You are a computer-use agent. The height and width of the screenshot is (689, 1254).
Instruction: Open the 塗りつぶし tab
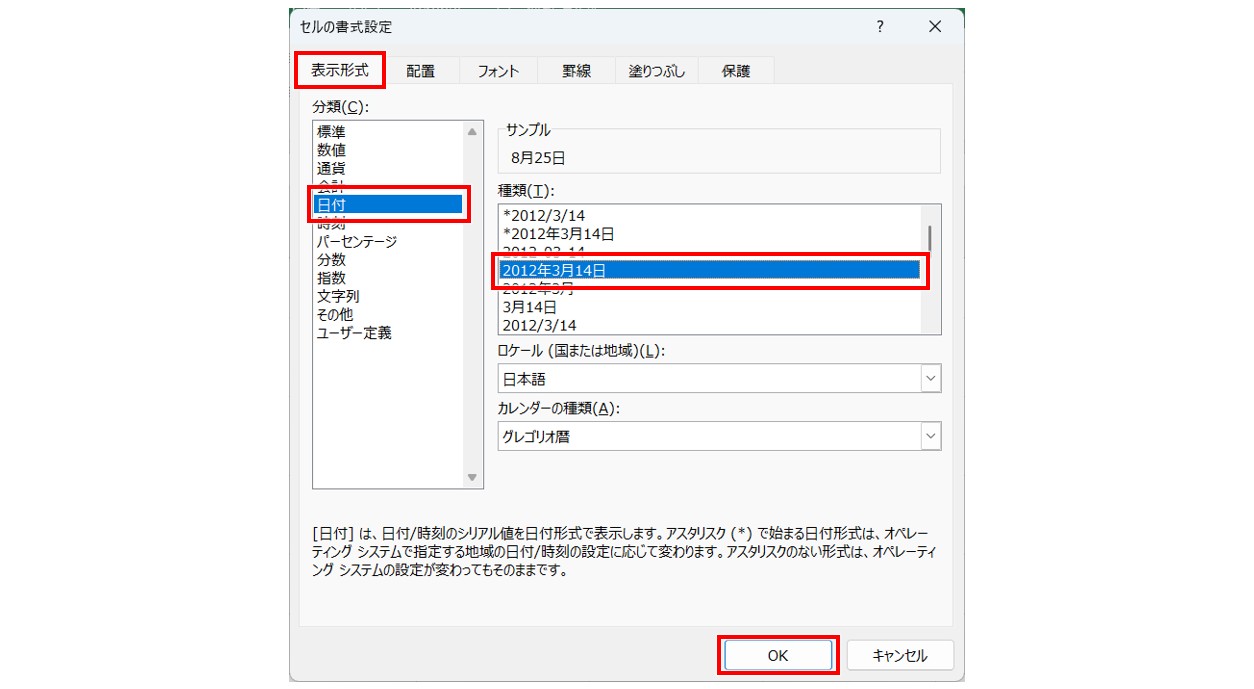pos(656,71)
